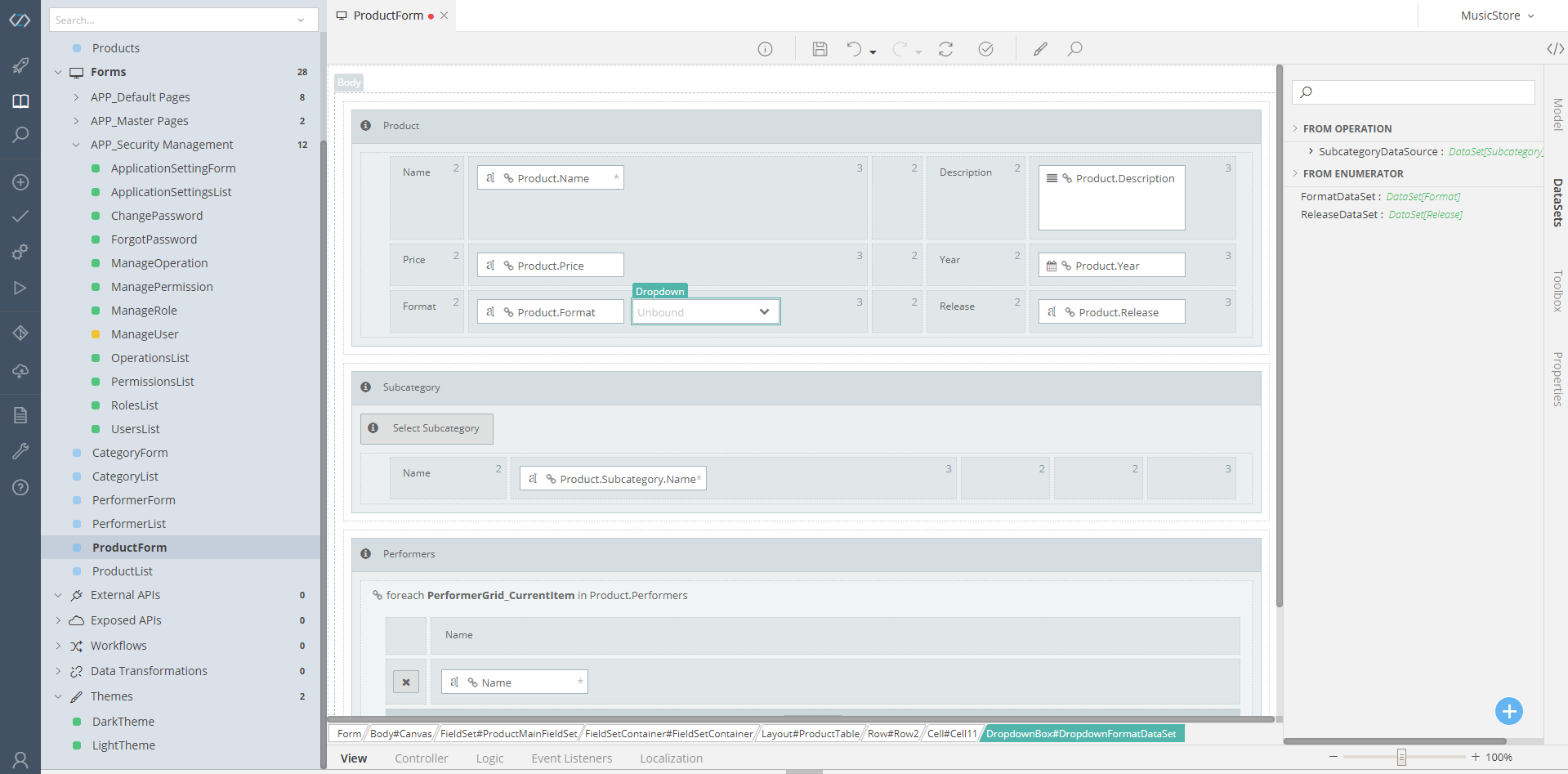Viewport: 1568px width, 774px height.
Task: Click the rocket publish icon in the sidebar
Action: [20, 65]
